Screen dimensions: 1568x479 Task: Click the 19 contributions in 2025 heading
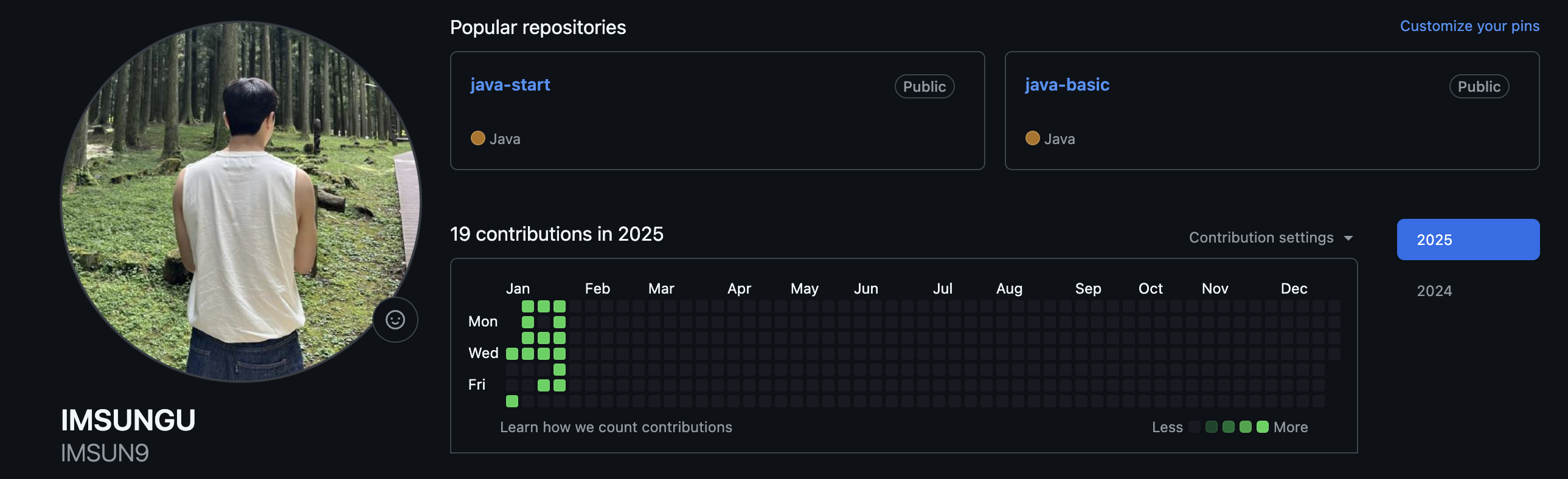[557, 234]
